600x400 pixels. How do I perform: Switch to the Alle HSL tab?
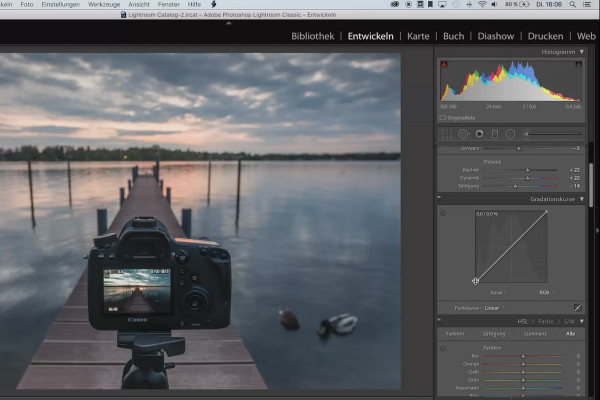pos(571,334)
